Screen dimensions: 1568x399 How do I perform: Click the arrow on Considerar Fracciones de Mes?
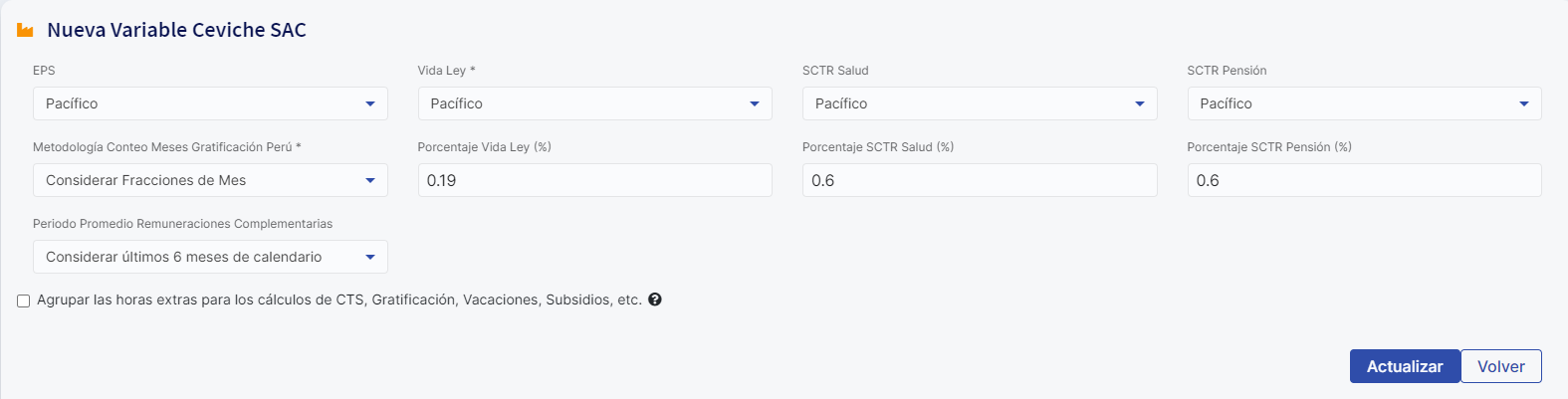click(370, 180)
